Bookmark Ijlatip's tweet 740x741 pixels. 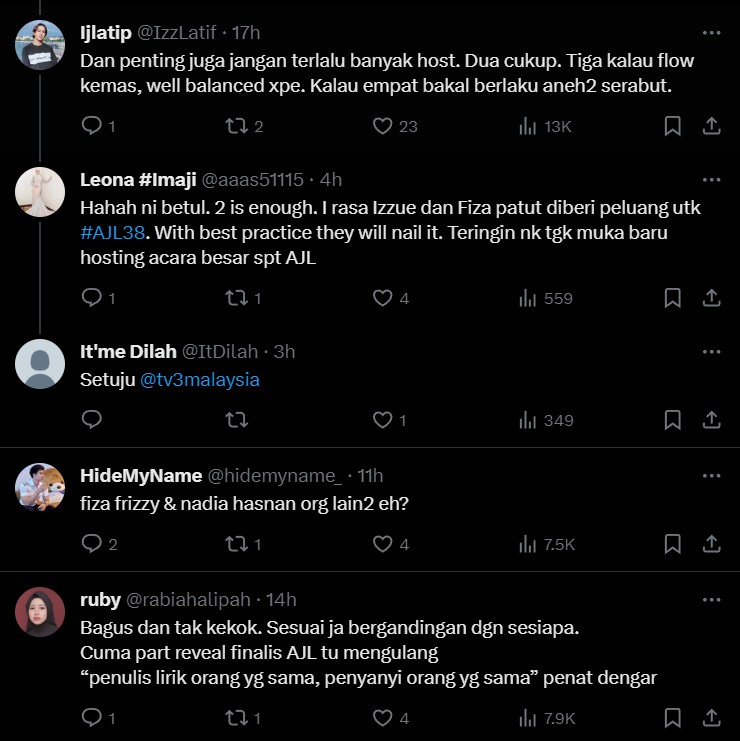(673, 126)
